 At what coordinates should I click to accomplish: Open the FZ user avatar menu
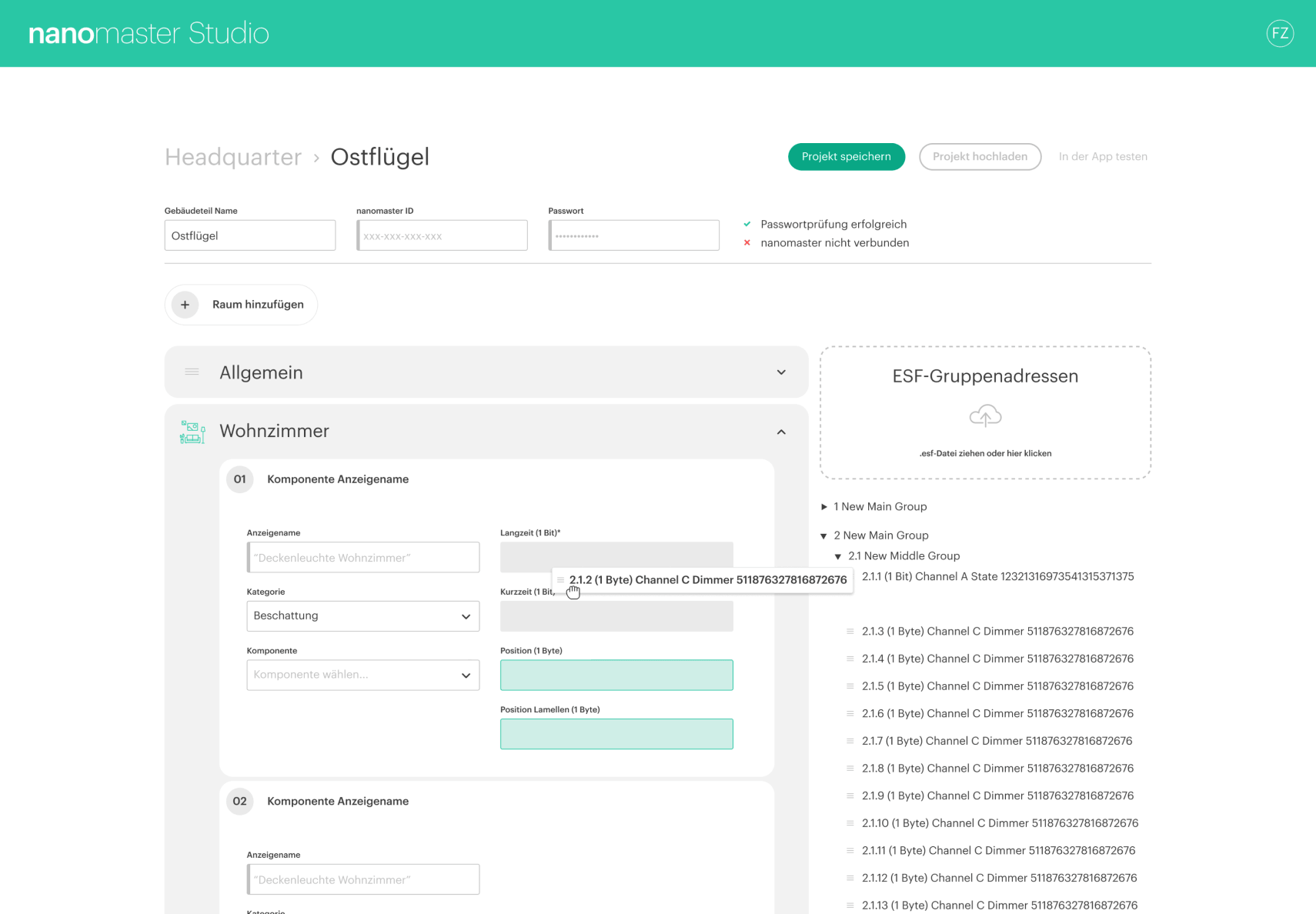(1280, 33)
